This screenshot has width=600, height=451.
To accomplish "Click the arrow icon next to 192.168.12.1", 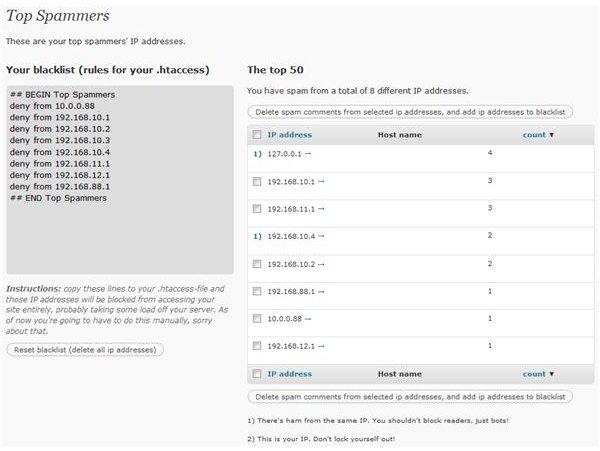I will click(321, 346).
